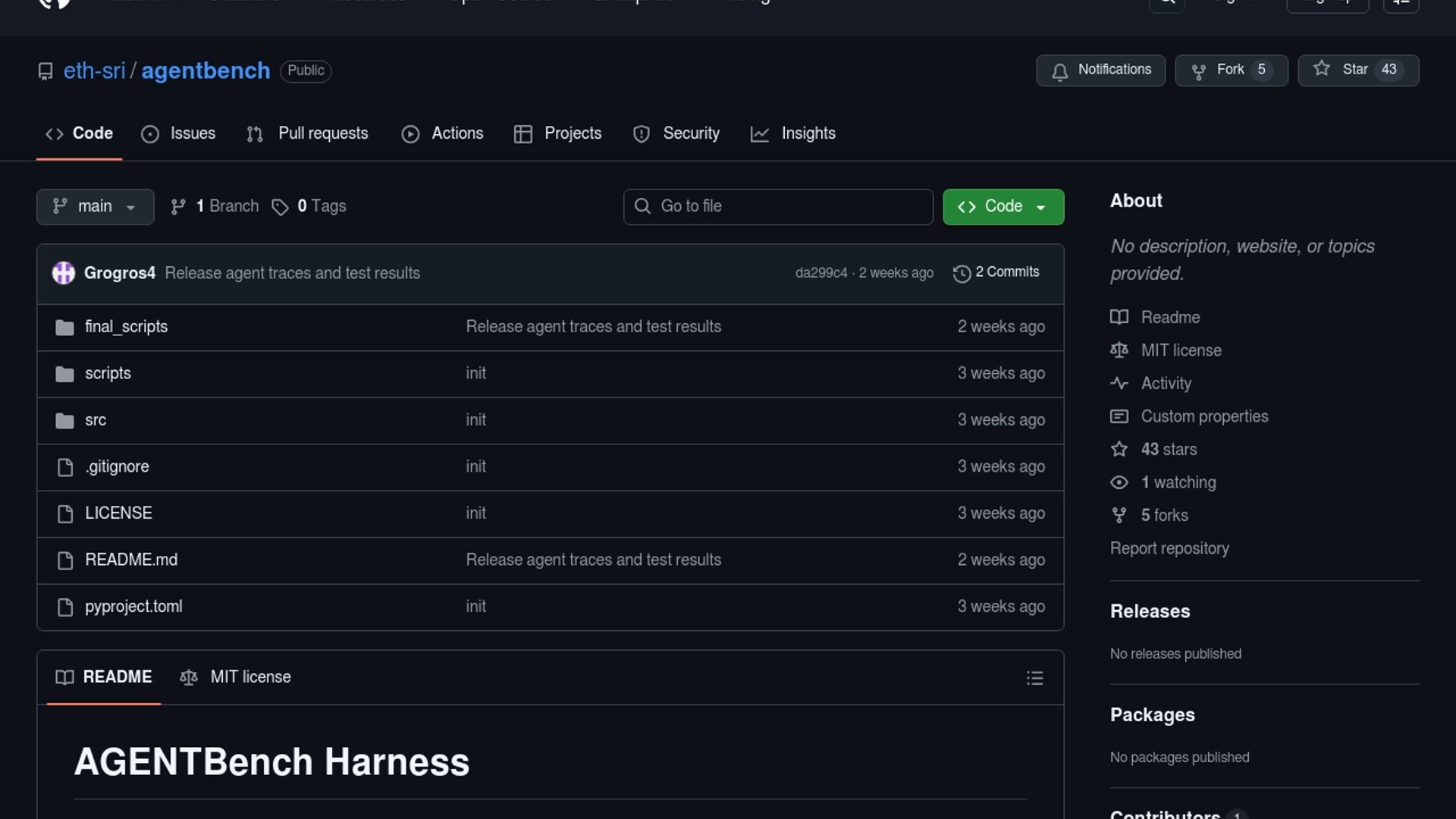Open the README outline list icon
Image resolution: width=1456 pixels, height=819 pixels.
tap(1034, 678)
